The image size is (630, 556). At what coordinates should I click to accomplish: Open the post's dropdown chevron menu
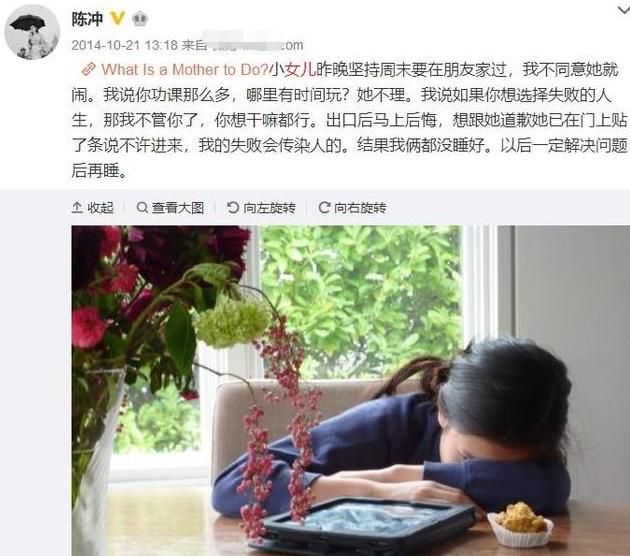click(x=623, y=10)
